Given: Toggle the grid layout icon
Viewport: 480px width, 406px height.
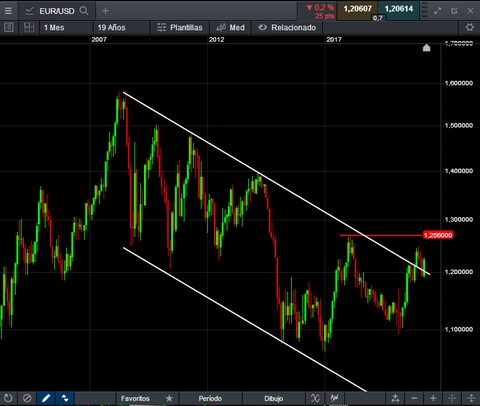Looking at the screenshot, I should pos(29,27).
